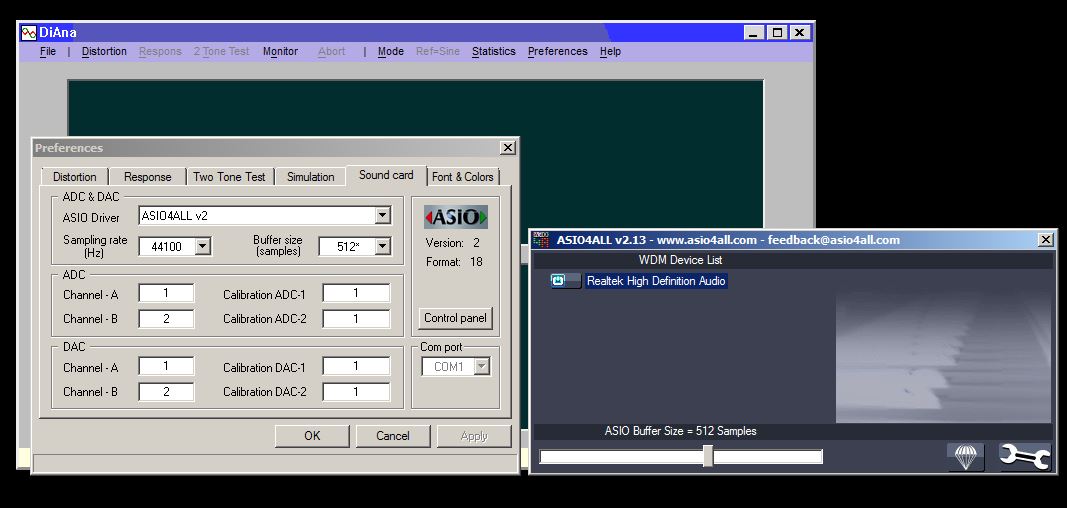Viewport: 1067px width, 508px height.
Task: Adjust the ASIO buffer size slider handle
Action: click(708, 456)
